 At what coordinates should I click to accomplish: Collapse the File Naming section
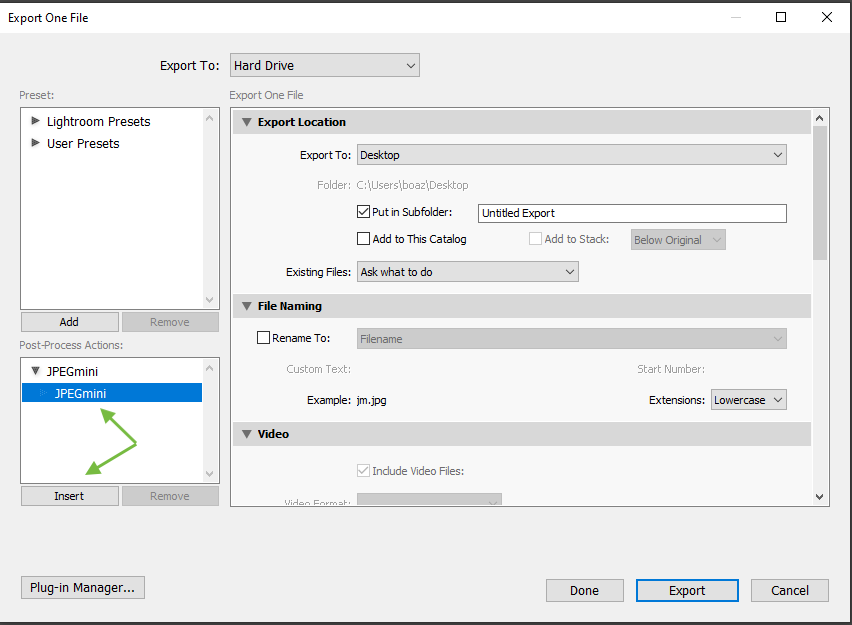pyautogui.click(x=247, y=307)
